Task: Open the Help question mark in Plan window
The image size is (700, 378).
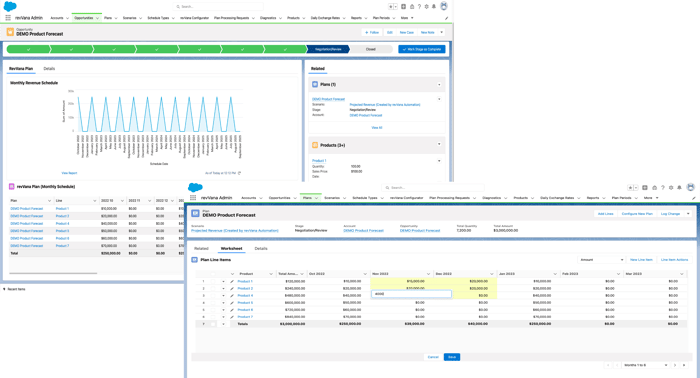Action: (663, 188)
